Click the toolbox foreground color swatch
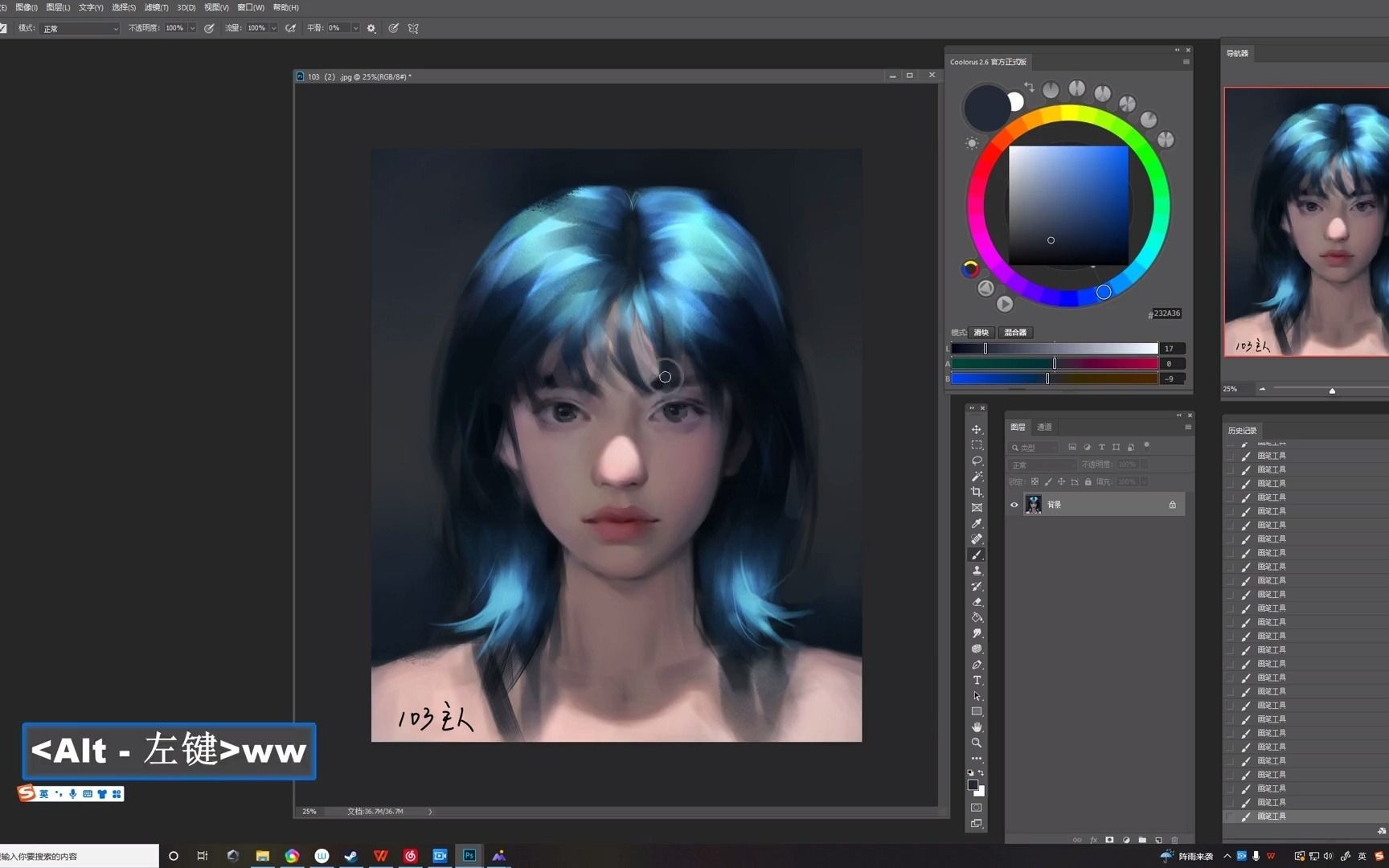This screenshot has height=868, width=1389. click(x=973, y=785)
